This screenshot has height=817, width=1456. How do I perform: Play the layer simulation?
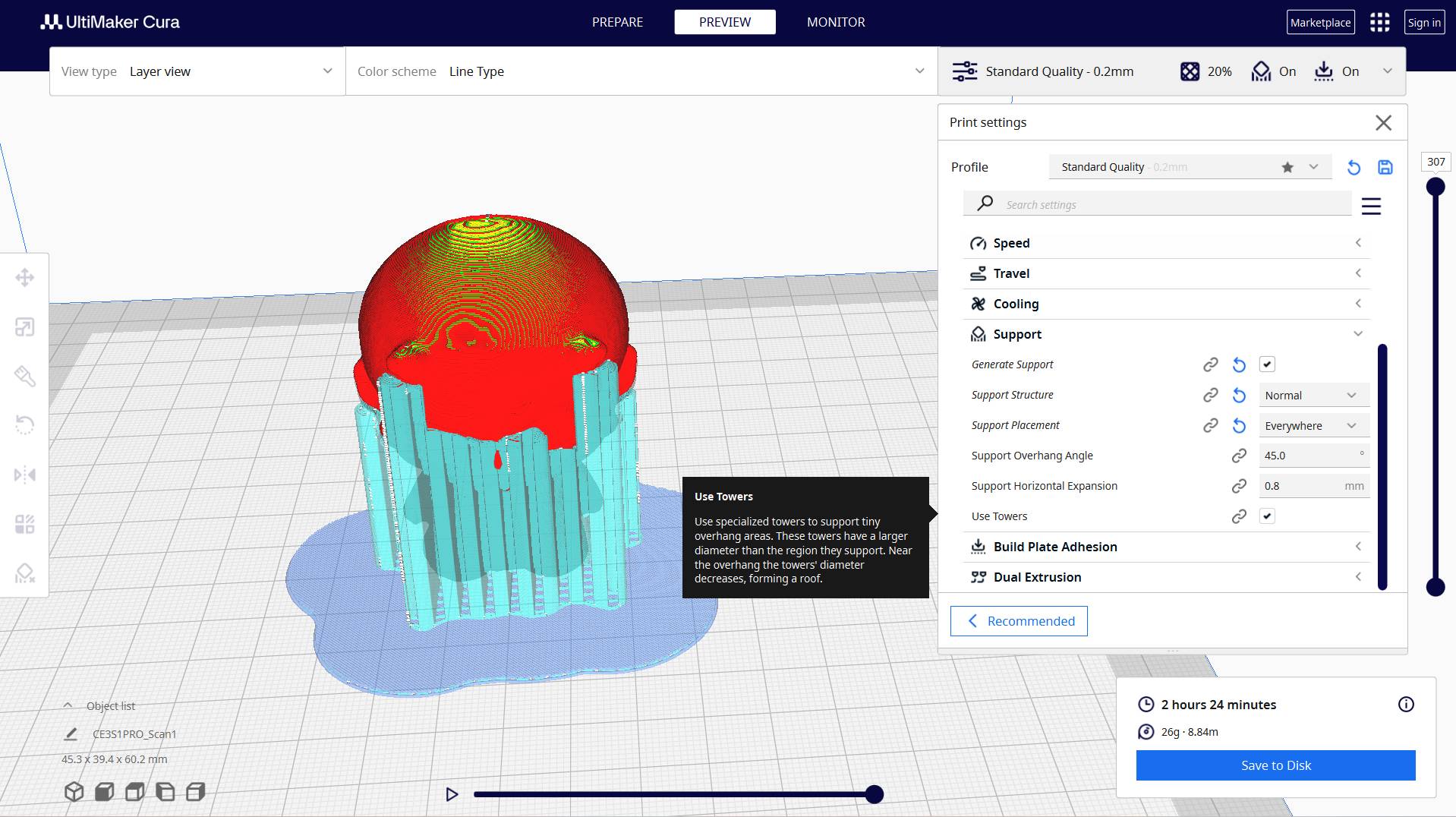[x=452, y=794]
